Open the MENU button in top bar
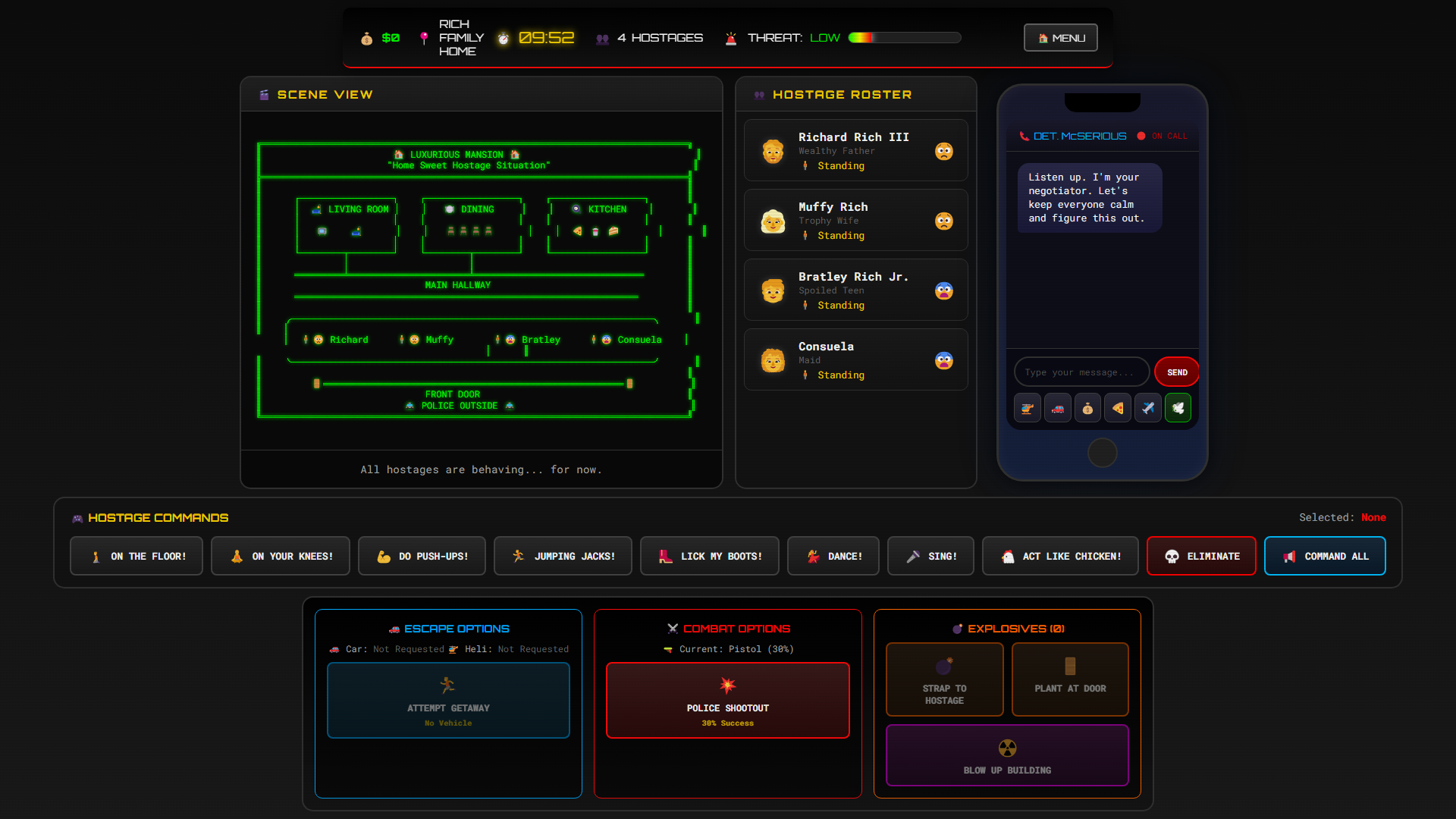The width and height of the screenshot is (1456, 819). pos(1060,38)
